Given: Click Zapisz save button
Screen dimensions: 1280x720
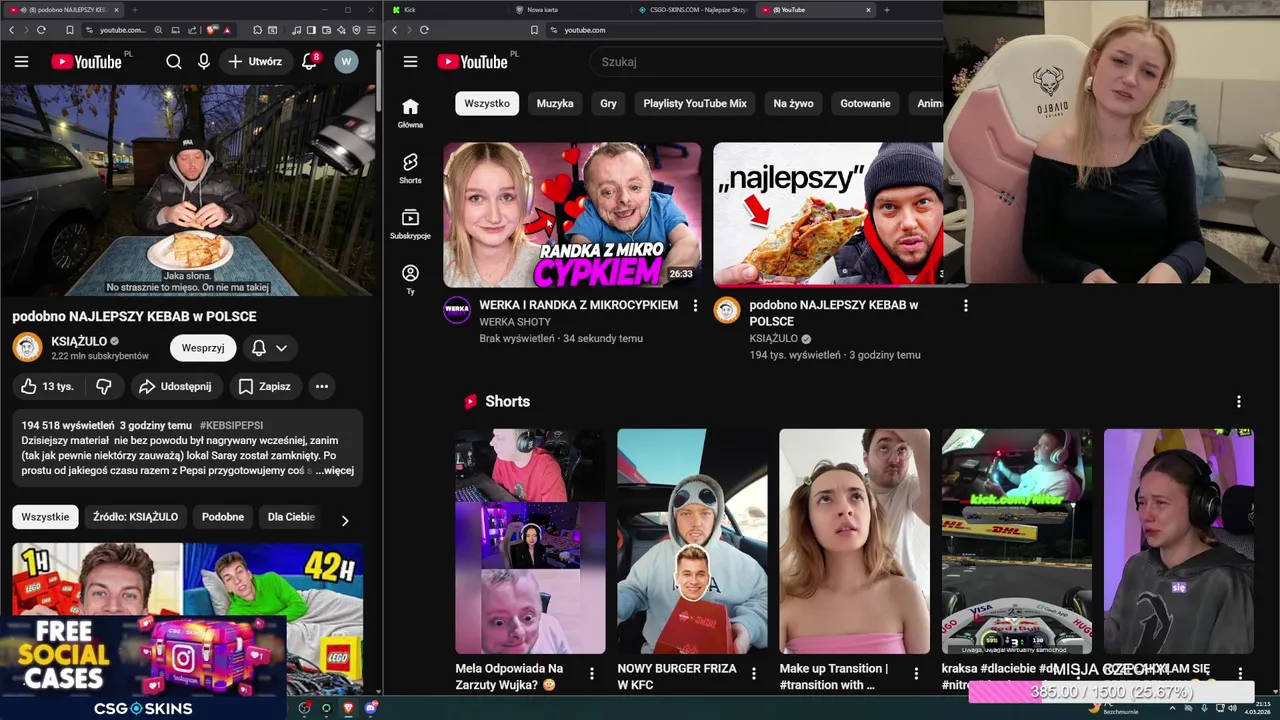Looking at the screenshot, I should (265, 386).
